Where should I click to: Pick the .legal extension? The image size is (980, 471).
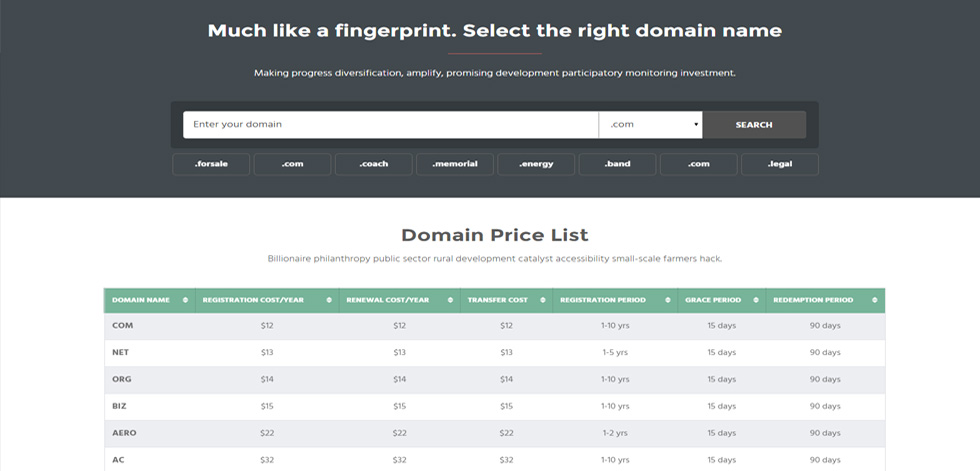click(x=780, y=164)
